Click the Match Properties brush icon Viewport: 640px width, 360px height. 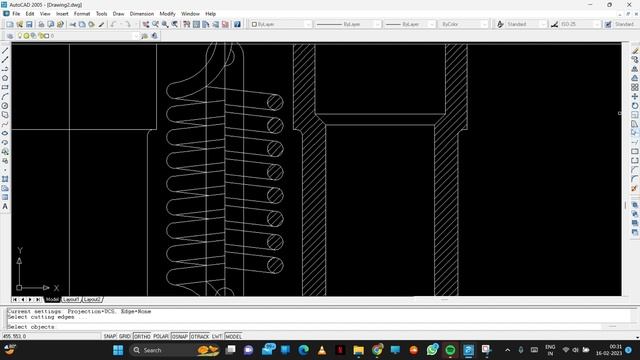[101, 24]
